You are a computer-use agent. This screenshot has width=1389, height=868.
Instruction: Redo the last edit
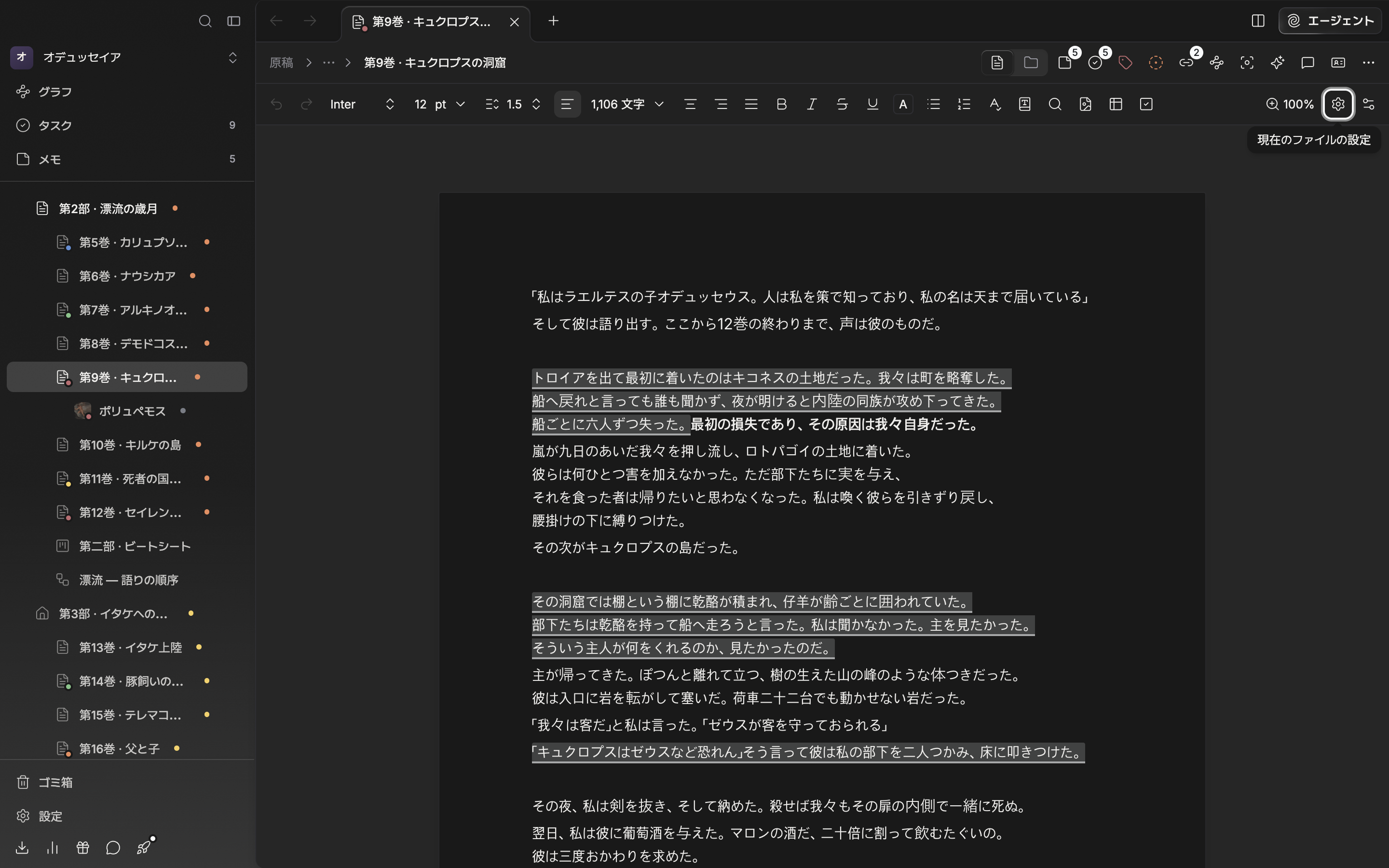tap(307, 104)
